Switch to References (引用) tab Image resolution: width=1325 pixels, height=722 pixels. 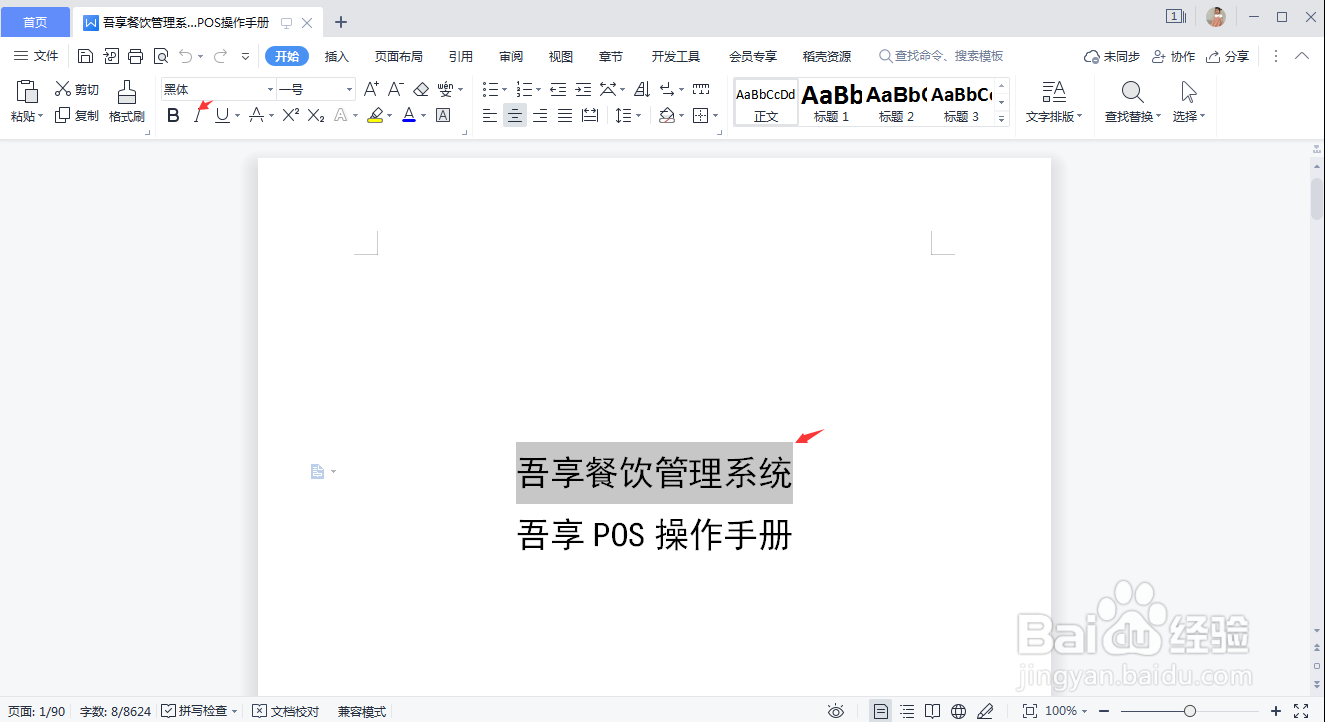coord(461,56)
